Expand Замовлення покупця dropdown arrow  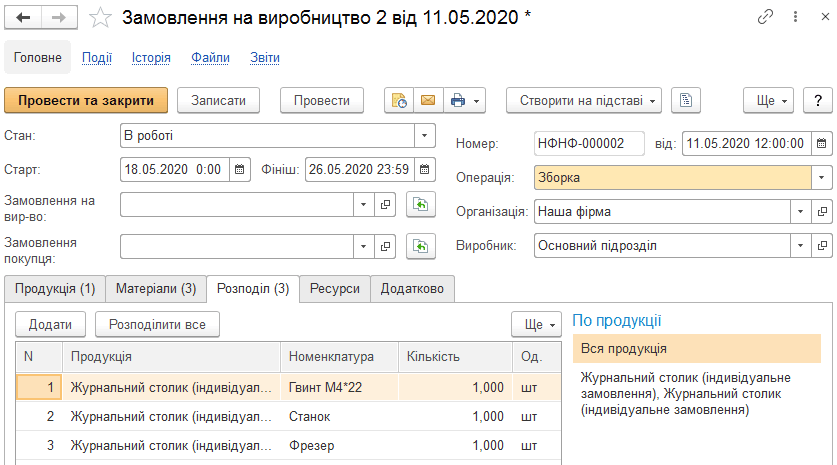tap(364, 247)
